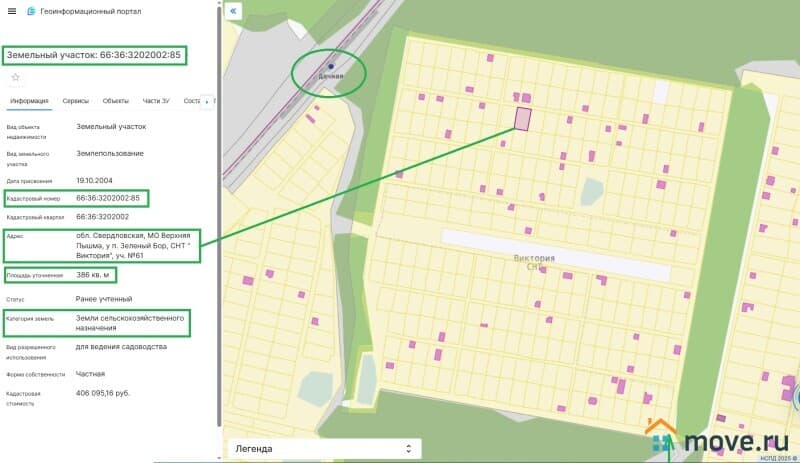Collapse the side panel with double-chevron button
This screenshot has height=463, width=800.
[x=233, y=11]
